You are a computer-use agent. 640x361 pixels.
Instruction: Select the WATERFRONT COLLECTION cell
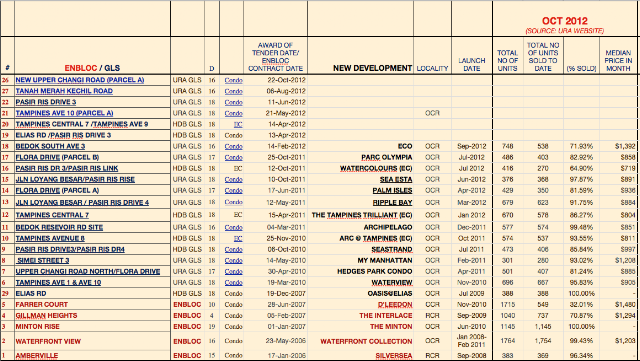point(366,341)
